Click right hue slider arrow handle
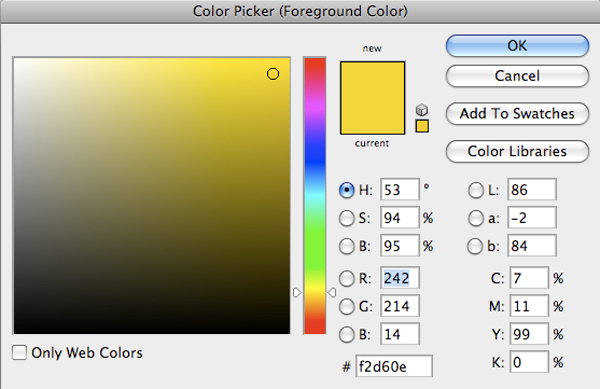 (332, 293)
